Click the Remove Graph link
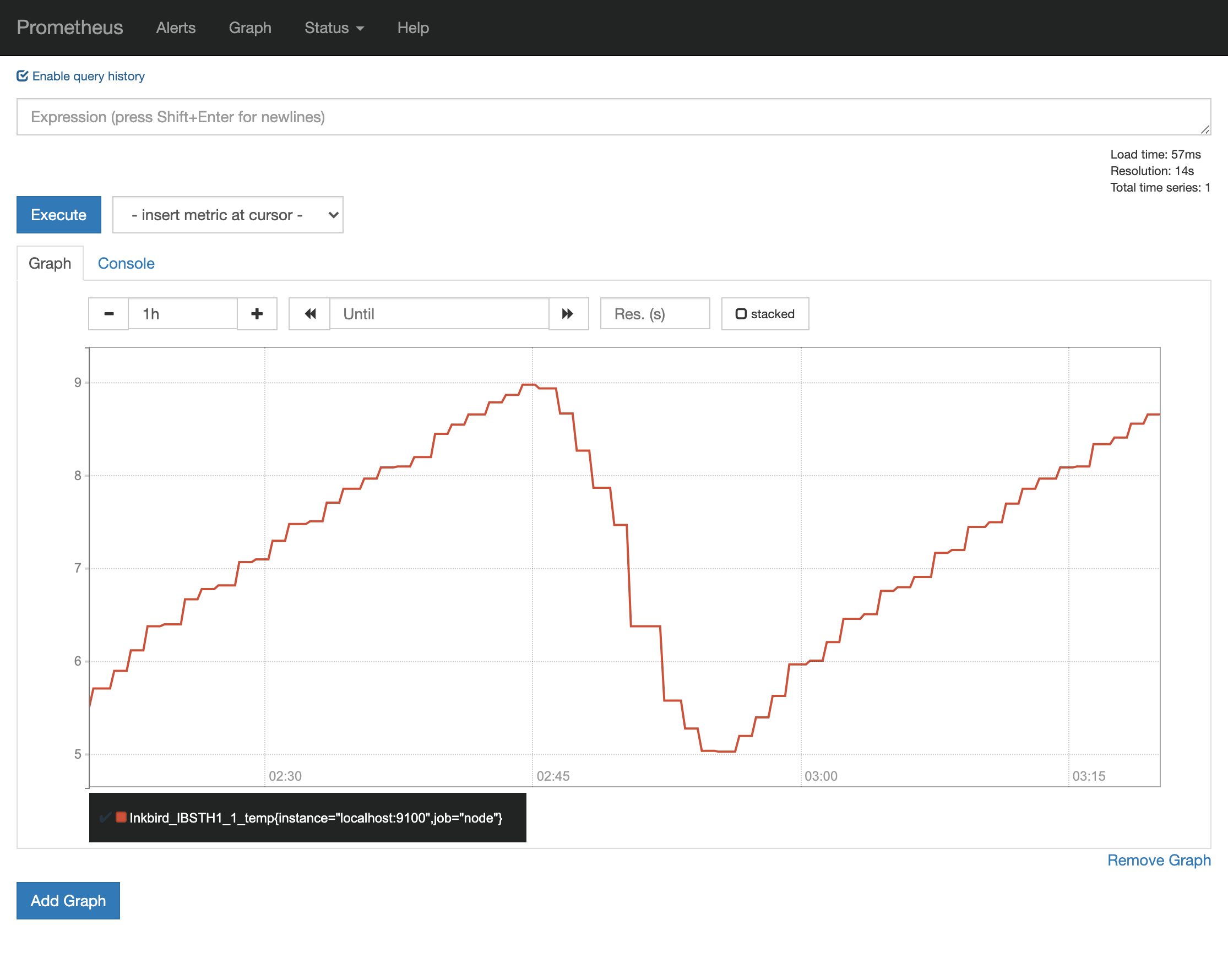This screenshot has width=1228, height=980. pyautogui.click(x=1159, y=860)
